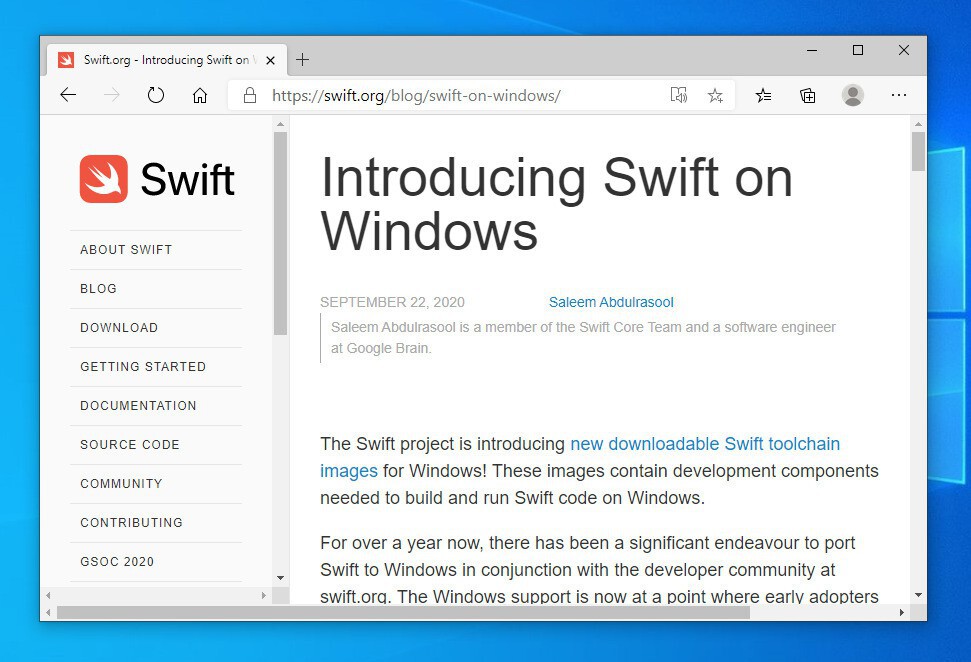This screenshot has height=662, width=971.
Task: Click the Swift bird logo in sidebar
Action: point(103,178)
